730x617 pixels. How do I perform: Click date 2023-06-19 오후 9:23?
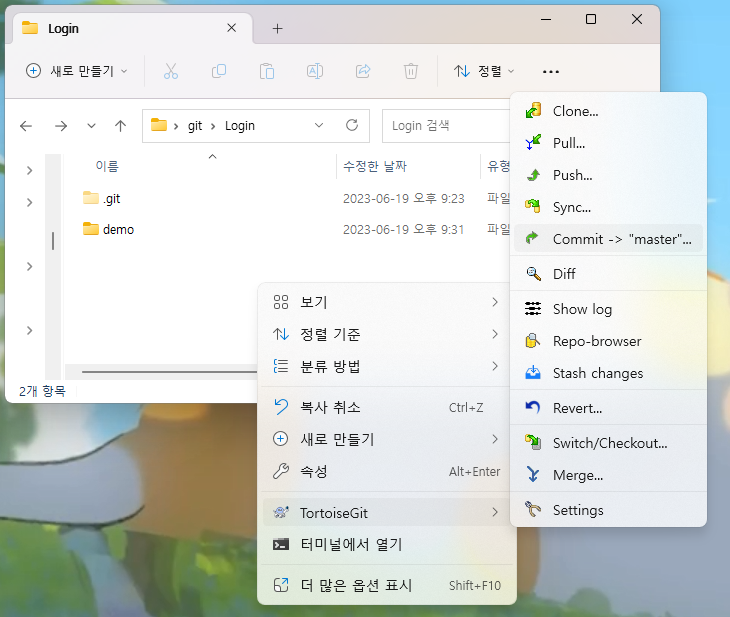[x=404, y=198]
